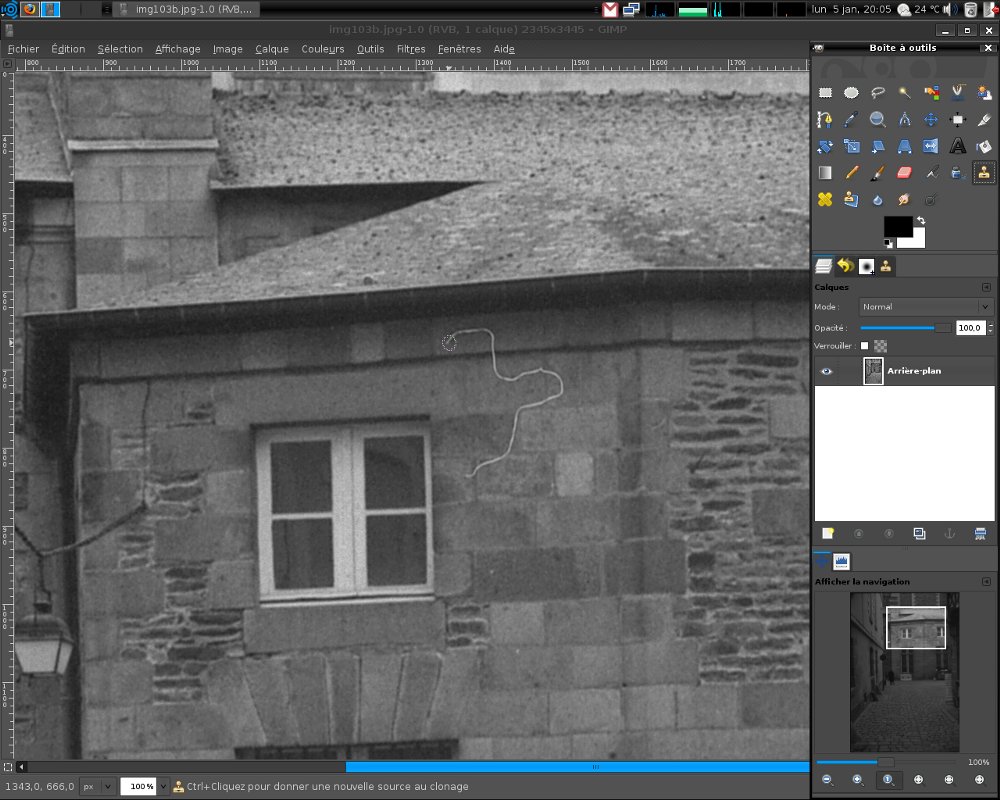Select the Alignment tool
The height and width of the screenshot is (800, 1000).
pos(957,119)
